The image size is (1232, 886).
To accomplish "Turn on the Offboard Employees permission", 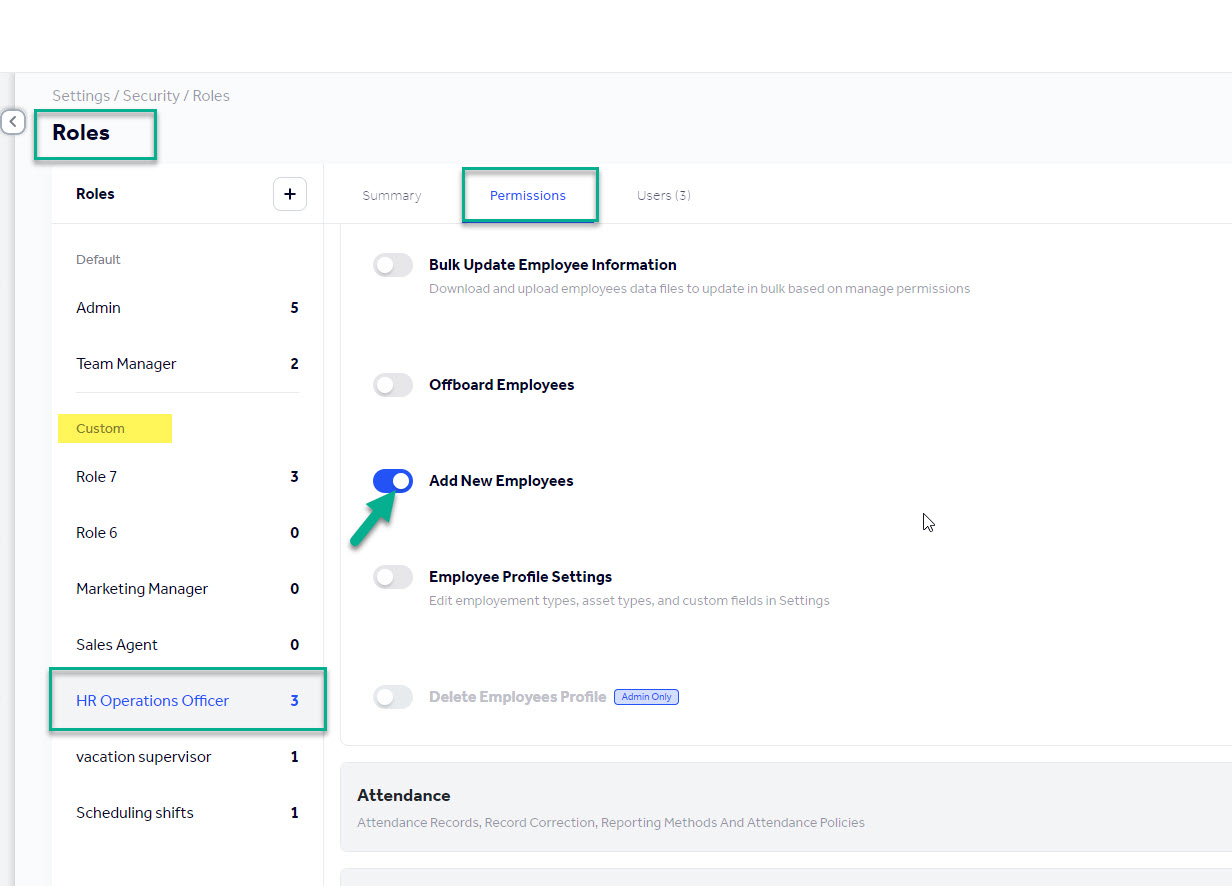I will click(393, 385).
